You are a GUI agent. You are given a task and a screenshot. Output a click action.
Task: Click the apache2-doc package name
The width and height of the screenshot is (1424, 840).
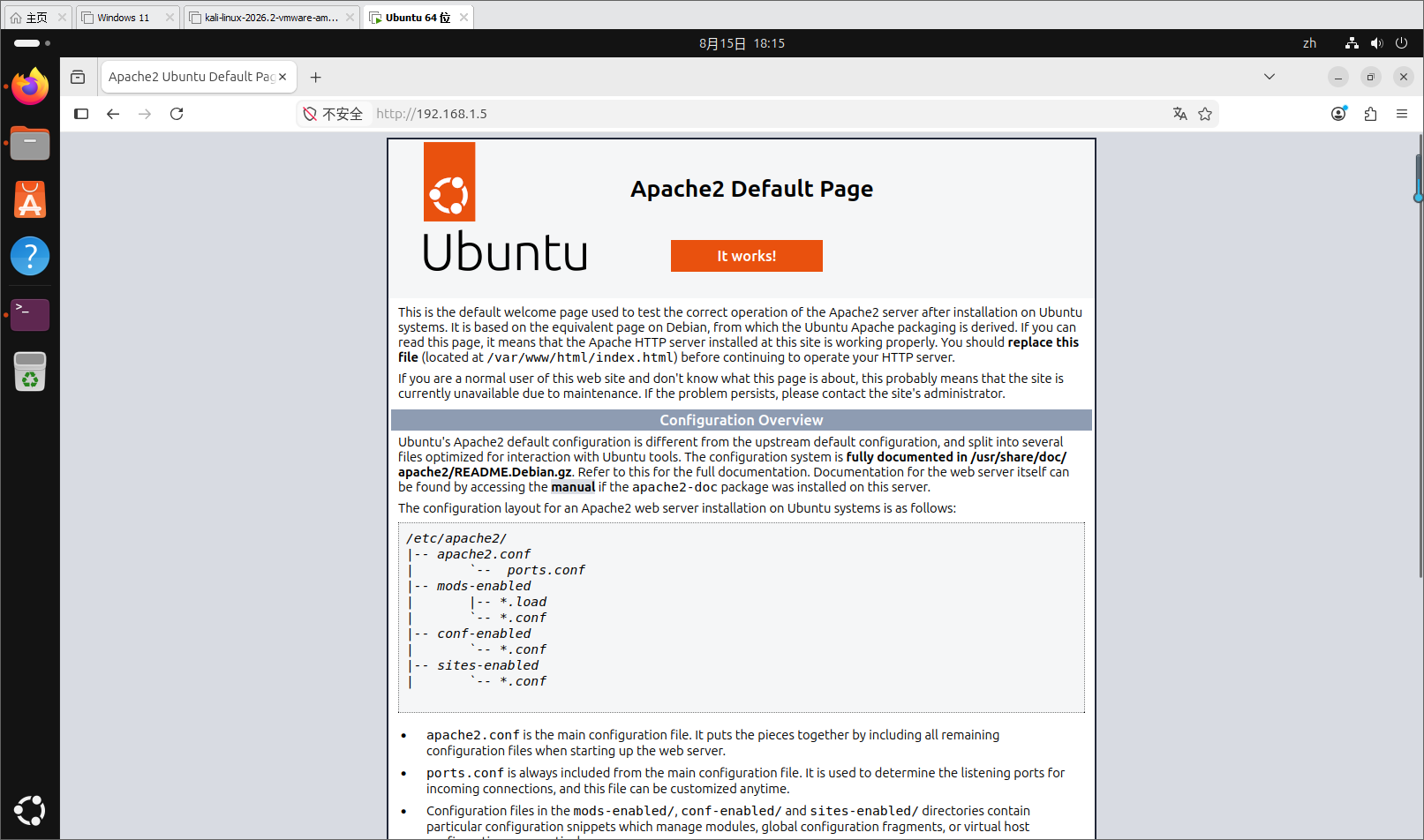pyautogui.click(x=674, y=487)
